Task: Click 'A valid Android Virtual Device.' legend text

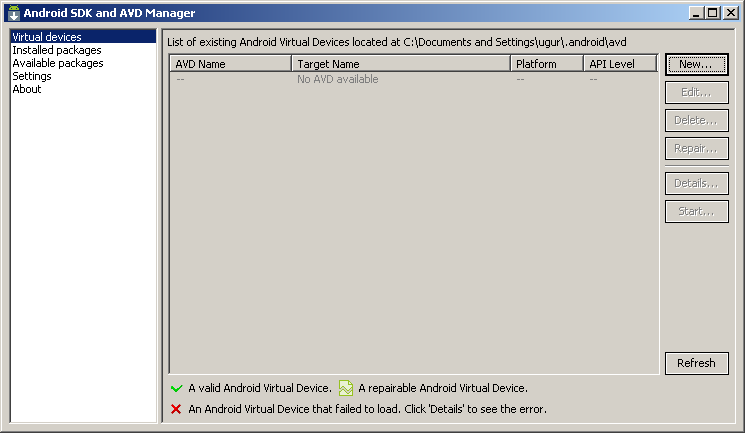Action: pyautogui.click(x=260, y=388)
